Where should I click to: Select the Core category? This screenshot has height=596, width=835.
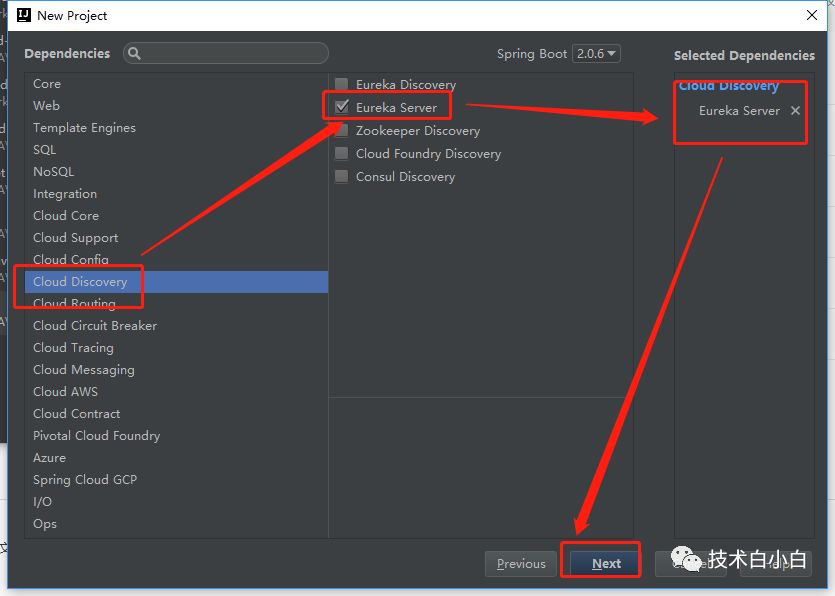176,84
